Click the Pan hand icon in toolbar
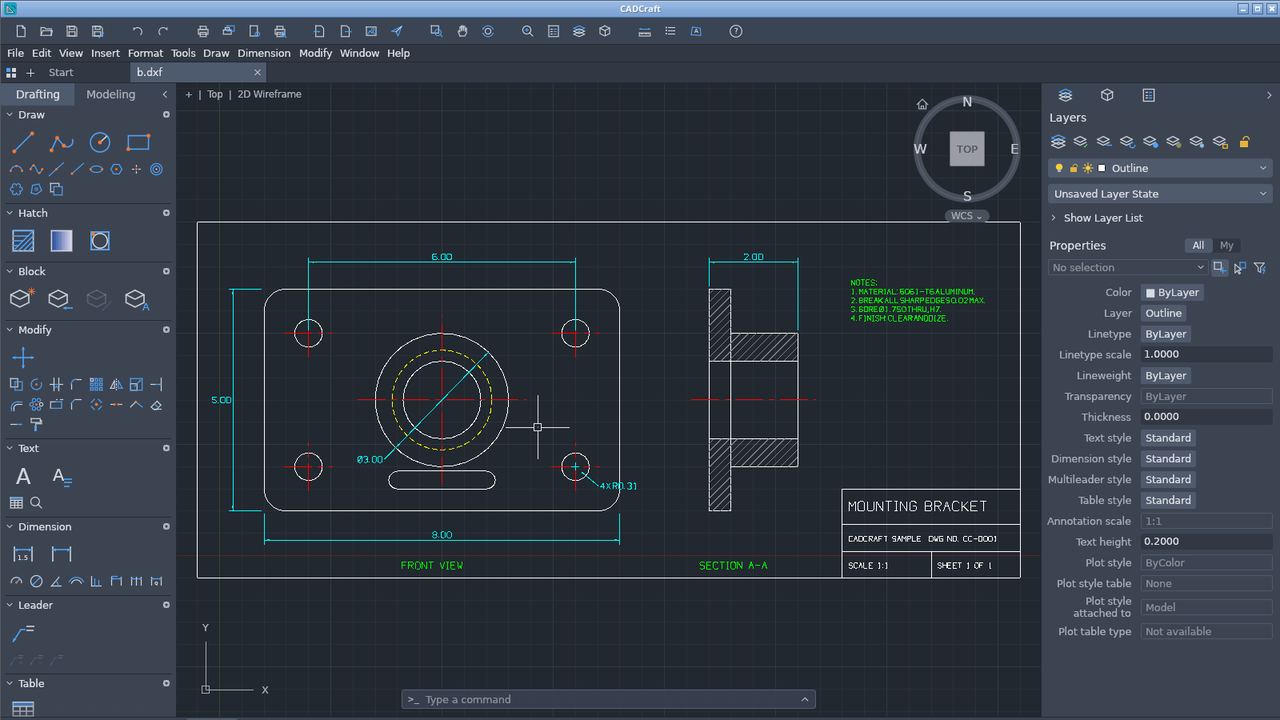This screenshot has height=720, width=1280. 462,31
